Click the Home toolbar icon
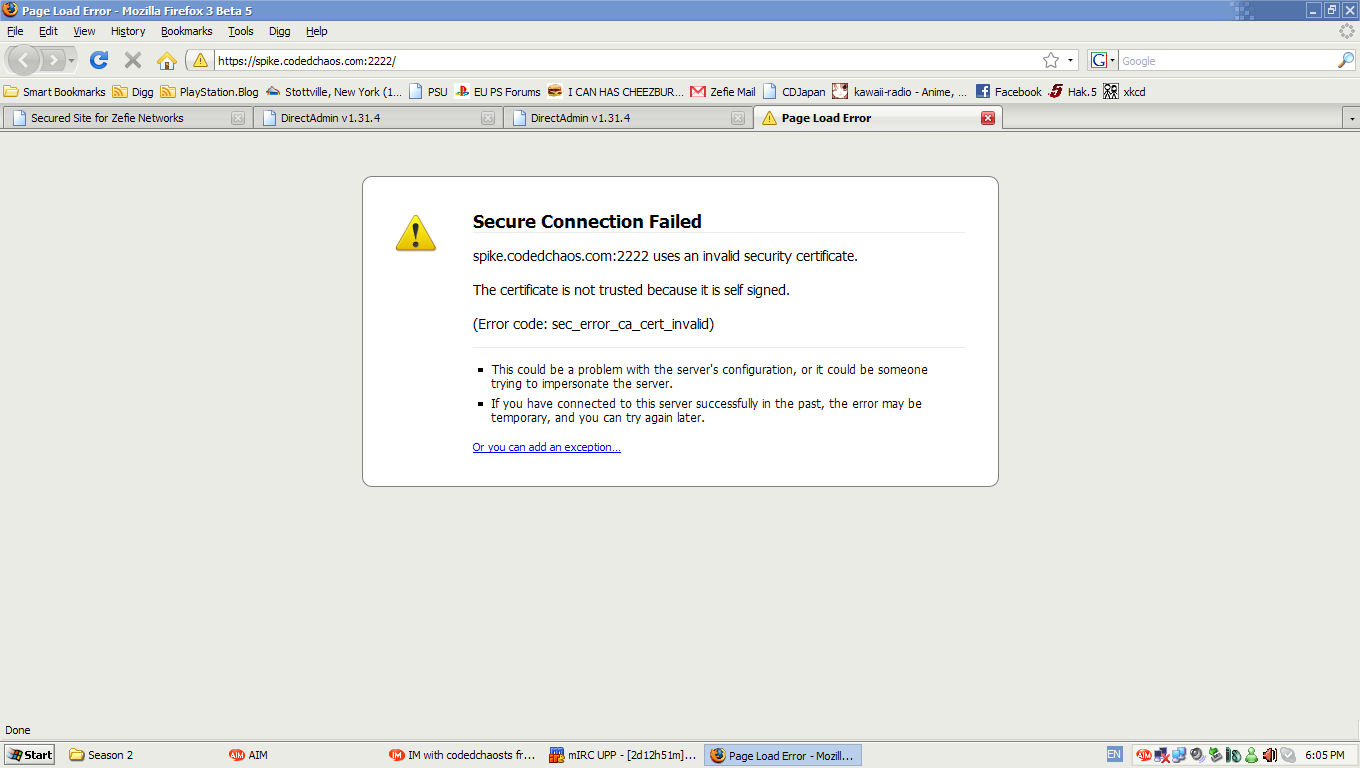1360x768 pixels. tap(167, 60)
